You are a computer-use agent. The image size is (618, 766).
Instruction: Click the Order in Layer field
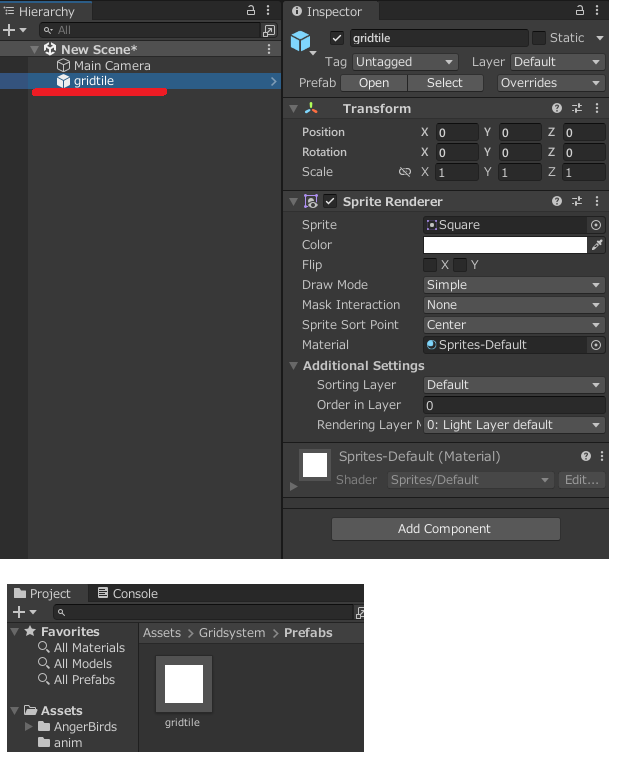click(x=514, y=405)
